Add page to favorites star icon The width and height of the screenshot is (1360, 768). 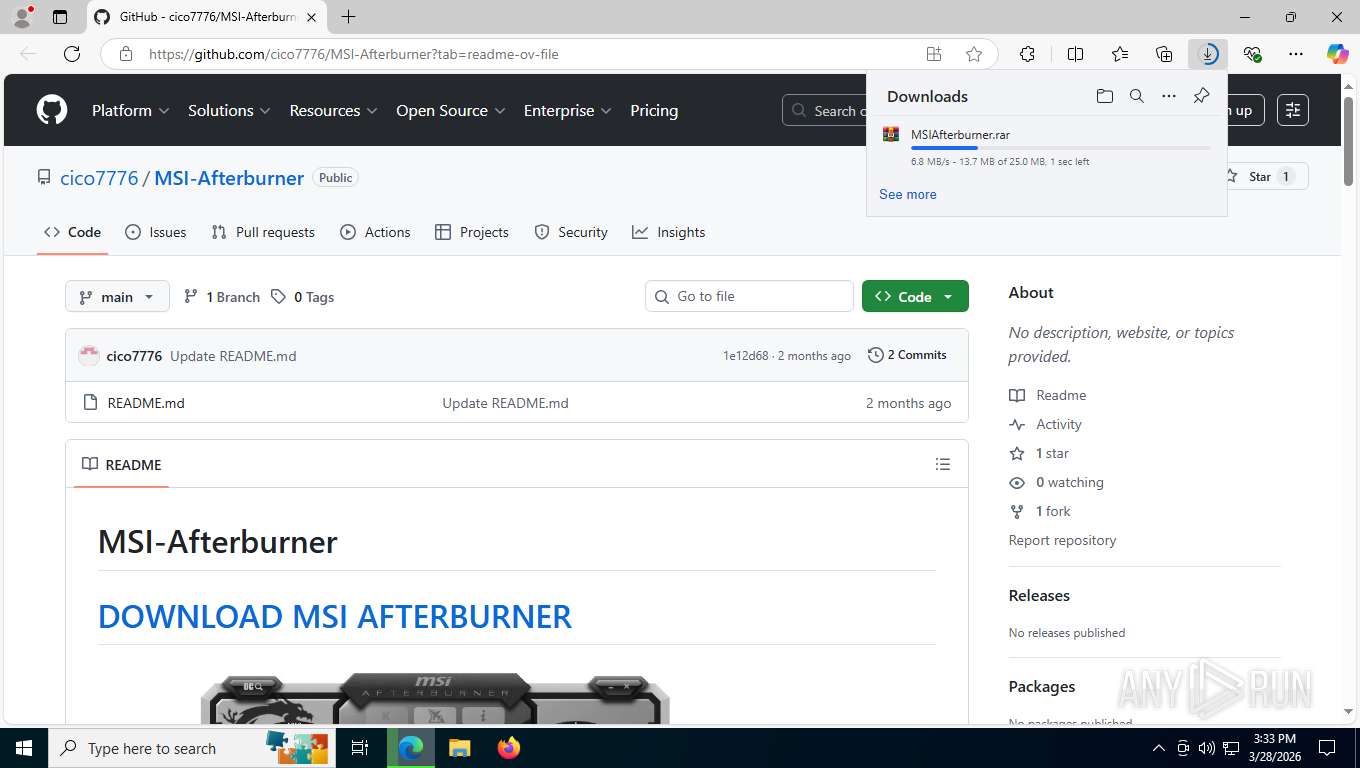click(x=974, y=54)
